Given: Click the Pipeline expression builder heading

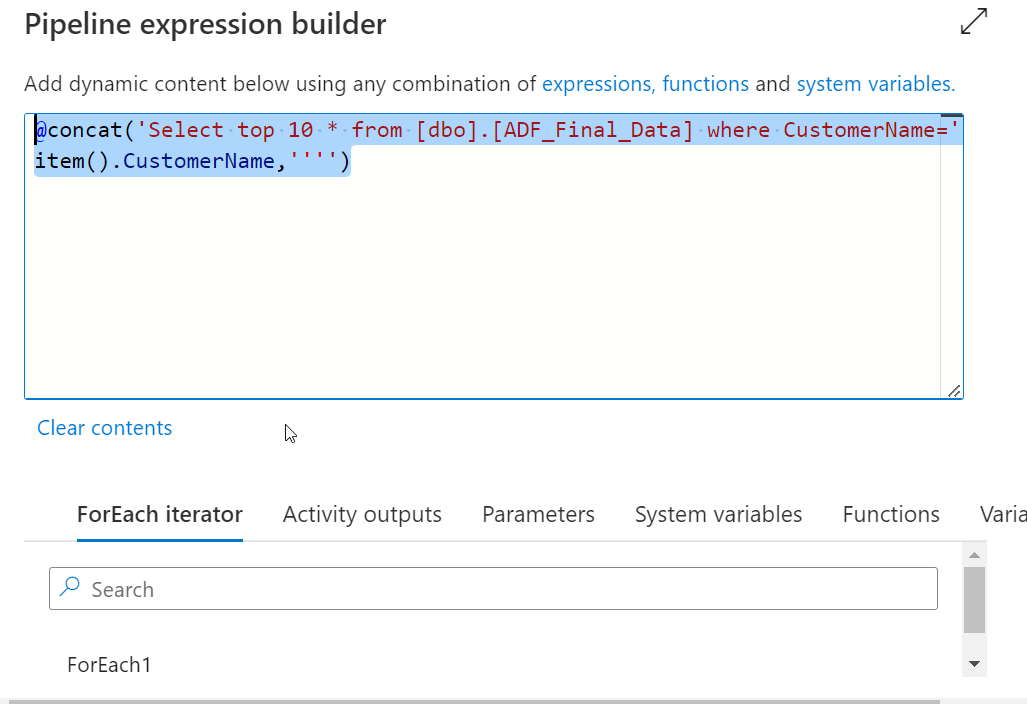Looking at the screenshot, I should (x=205, y=24).
